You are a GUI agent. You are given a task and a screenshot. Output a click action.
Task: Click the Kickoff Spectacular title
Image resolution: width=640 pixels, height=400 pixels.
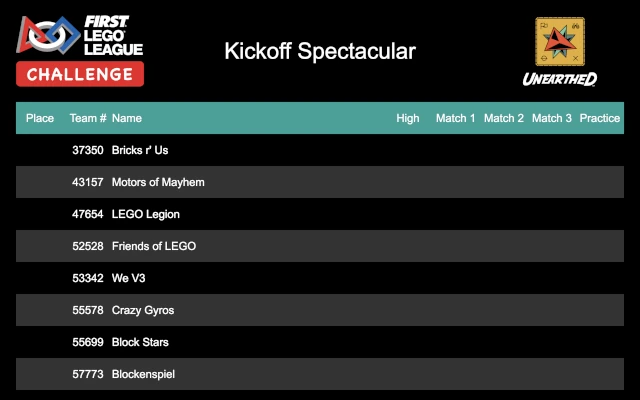(x=320, y=51)
